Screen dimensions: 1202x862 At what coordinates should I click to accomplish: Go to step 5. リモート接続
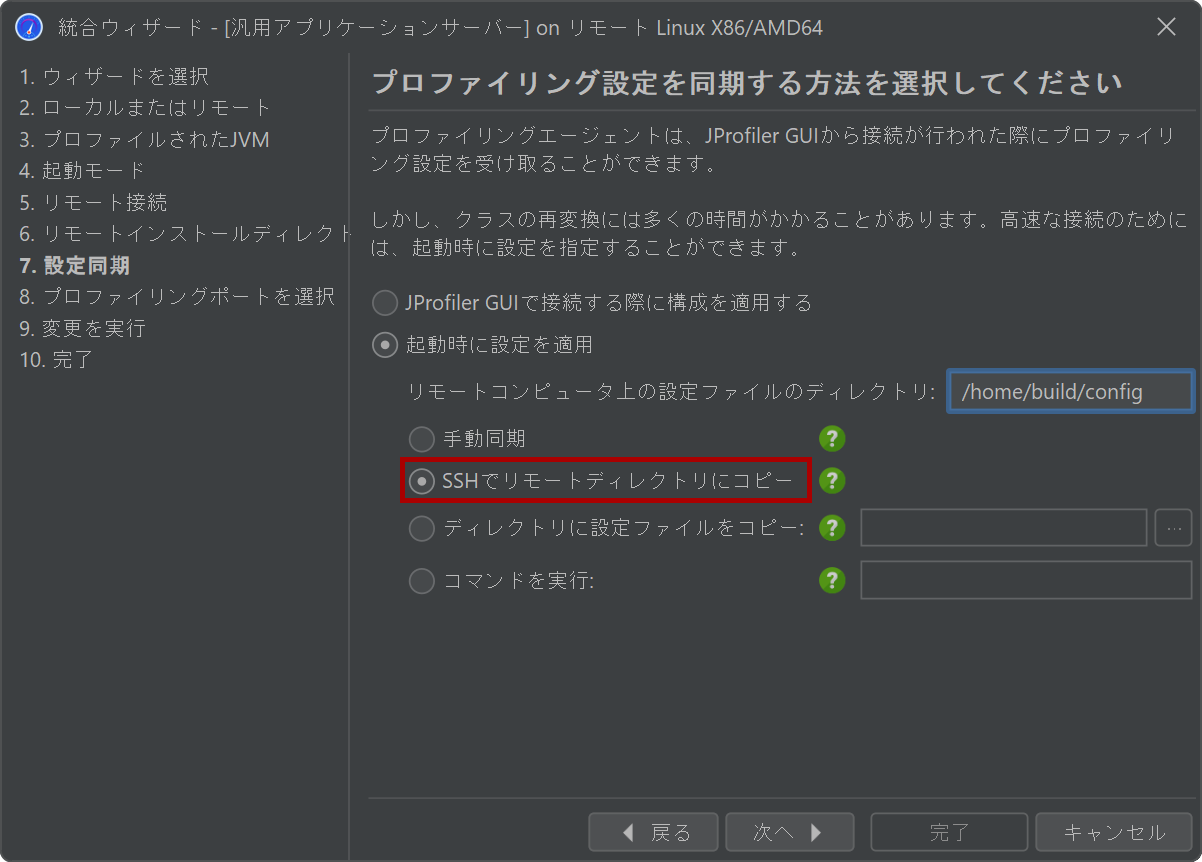[93, 203]
